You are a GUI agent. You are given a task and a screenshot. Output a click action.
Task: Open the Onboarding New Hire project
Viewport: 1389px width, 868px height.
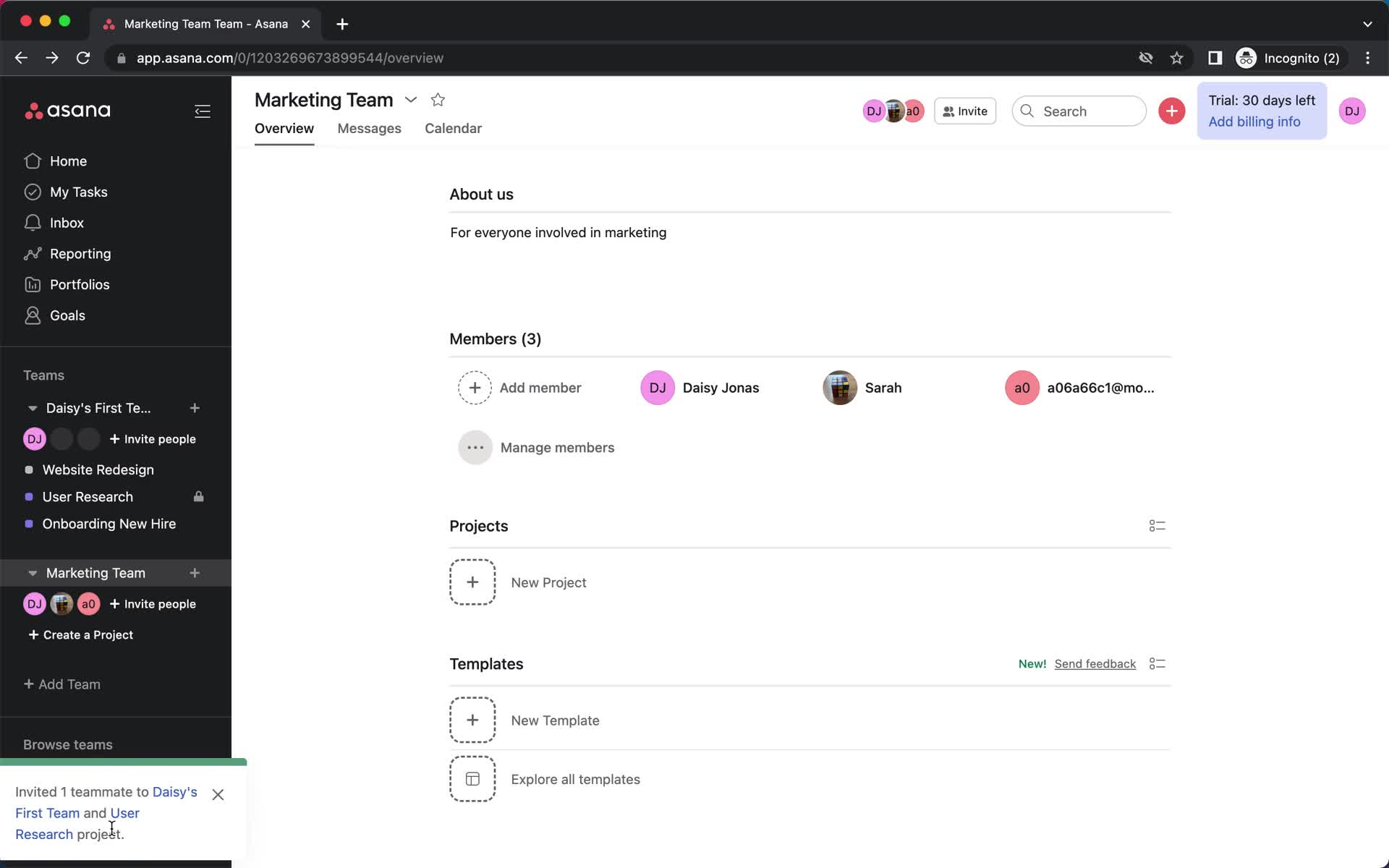click(109, 524)
